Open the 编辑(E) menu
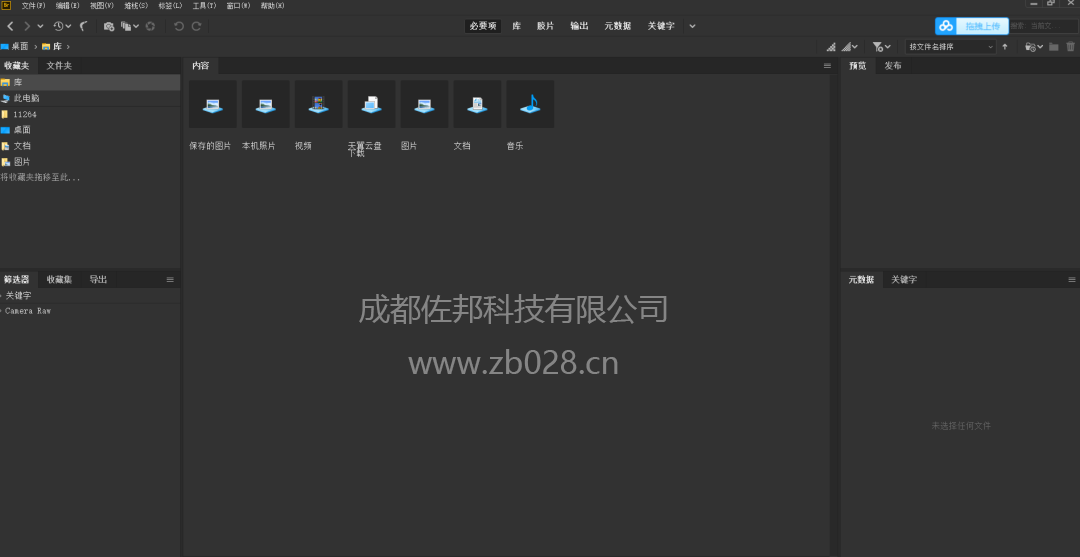 click(68, 6)
